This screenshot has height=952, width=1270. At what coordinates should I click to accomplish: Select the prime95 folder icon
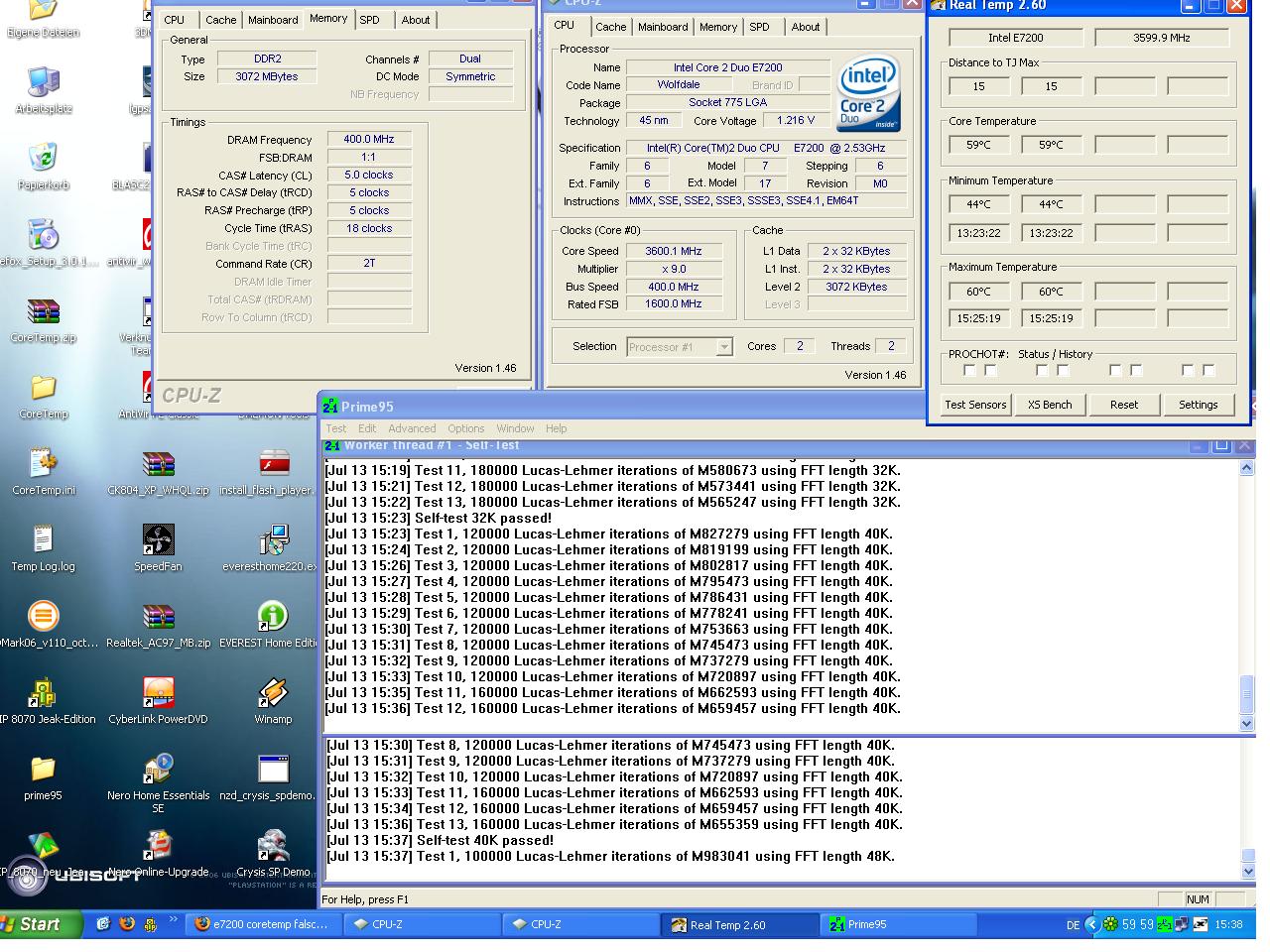click(44, 776)
